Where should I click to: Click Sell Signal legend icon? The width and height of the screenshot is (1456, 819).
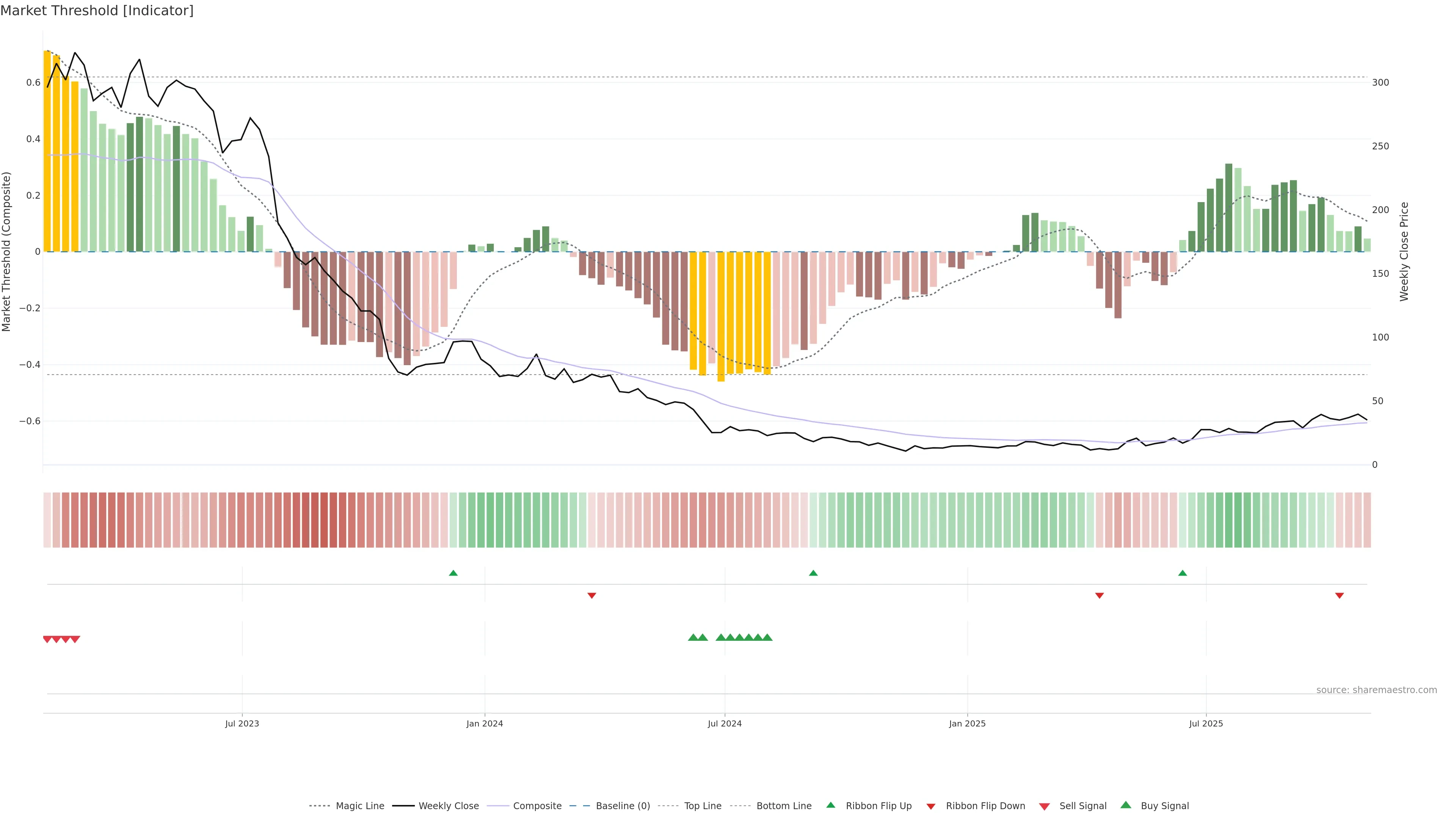pos(1045,806)
